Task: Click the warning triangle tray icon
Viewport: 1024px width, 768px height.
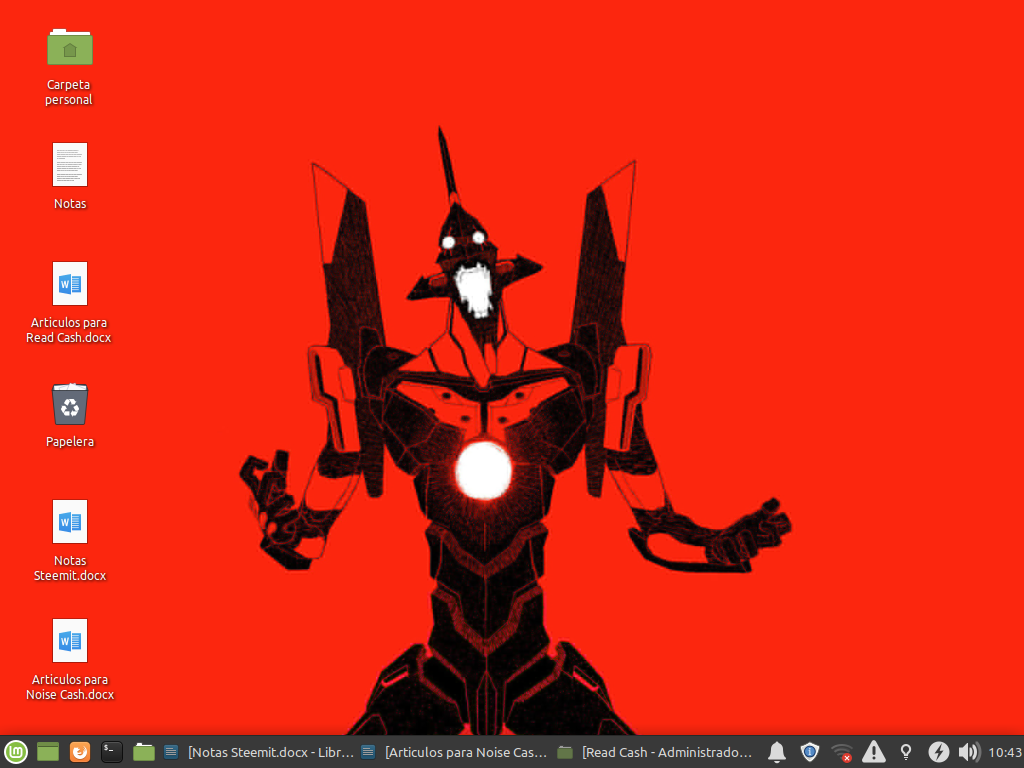Action: coord(874,752)
